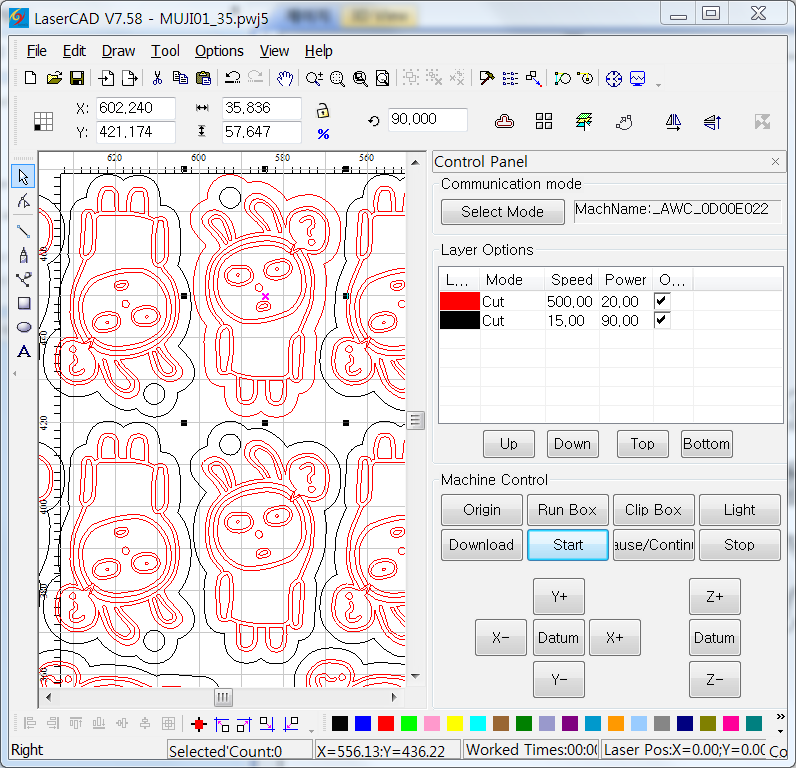Pick the yellow color swatch
Viewport: 796px width, 768px height.
pos(455,723)
